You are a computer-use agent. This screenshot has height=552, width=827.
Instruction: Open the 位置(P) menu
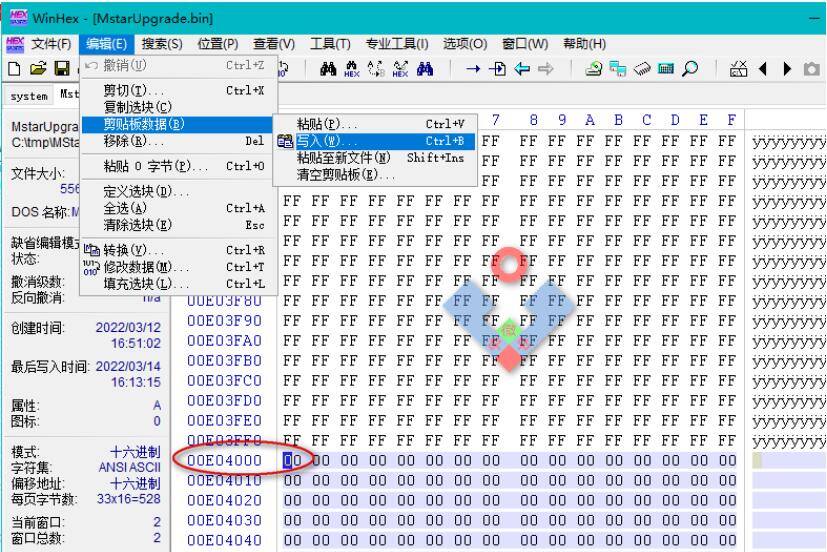(x=218, y=44)
